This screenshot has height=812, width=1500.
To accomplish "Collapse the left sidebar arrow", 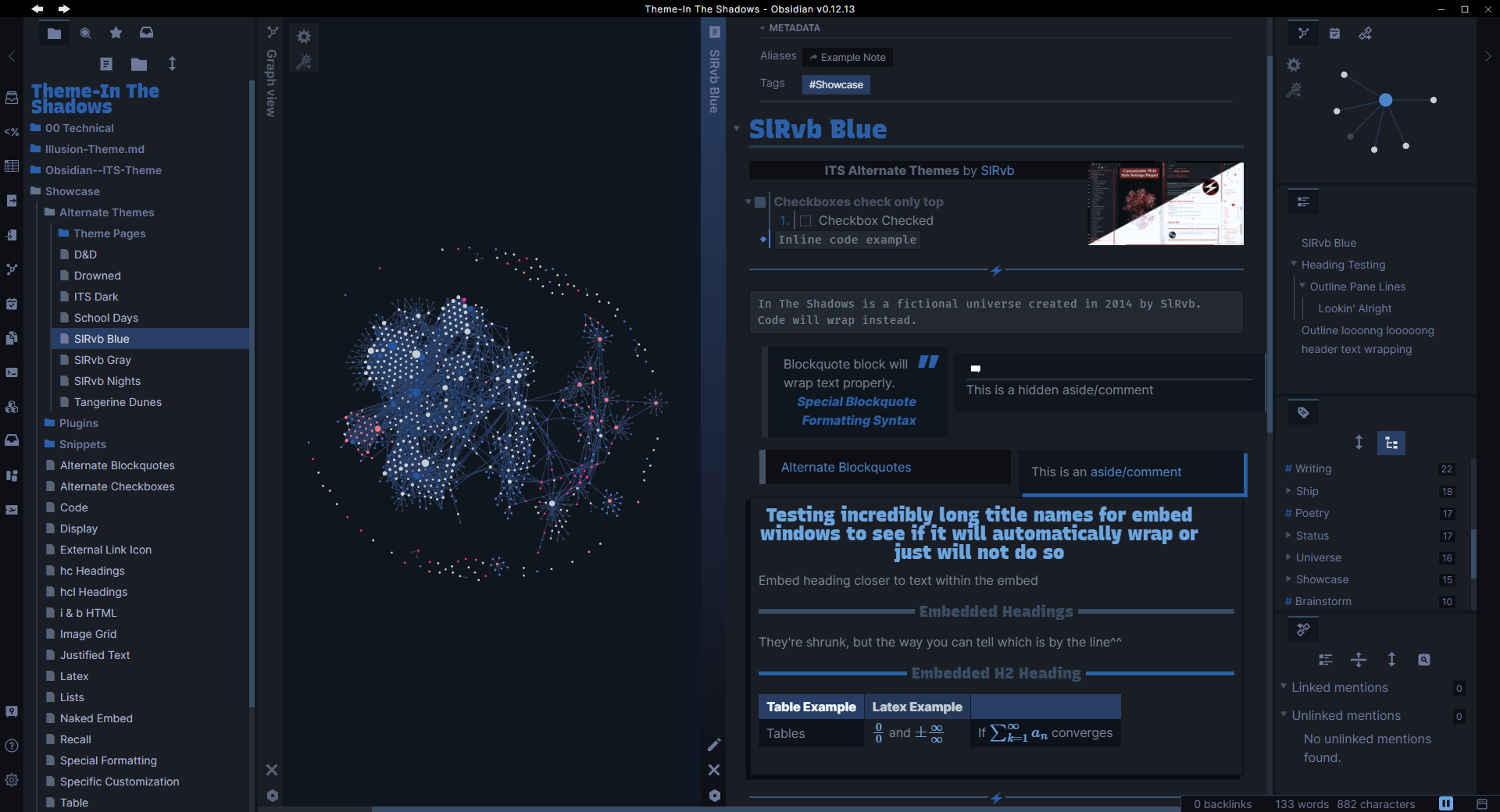I will click(12, 56).
